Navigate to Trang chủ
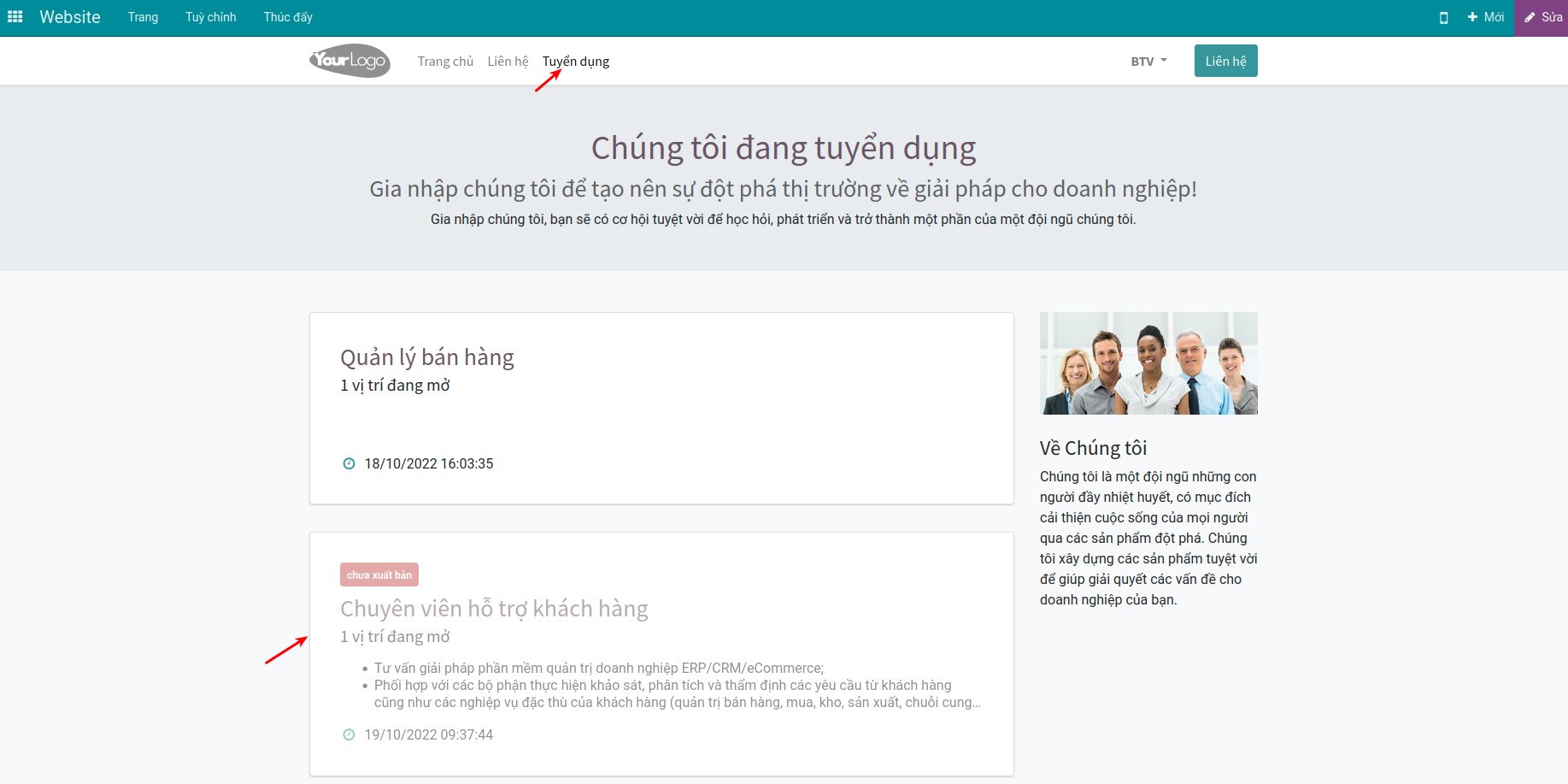Screen dimensions: 1568x784 [x=444, y=61]
